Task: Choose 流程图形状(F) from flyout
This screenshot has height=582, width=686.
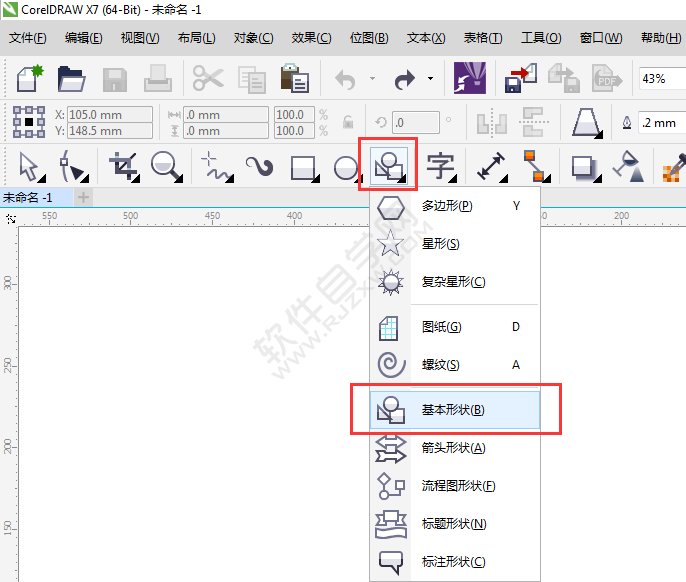Action: (x=455, y=486)
